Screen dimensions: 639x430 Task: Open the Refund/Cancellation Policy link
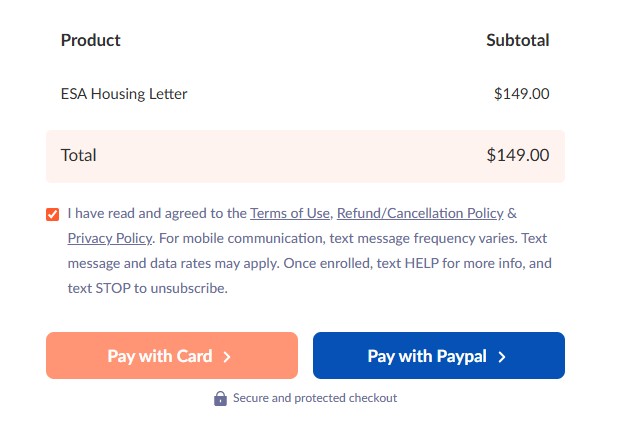420,213
